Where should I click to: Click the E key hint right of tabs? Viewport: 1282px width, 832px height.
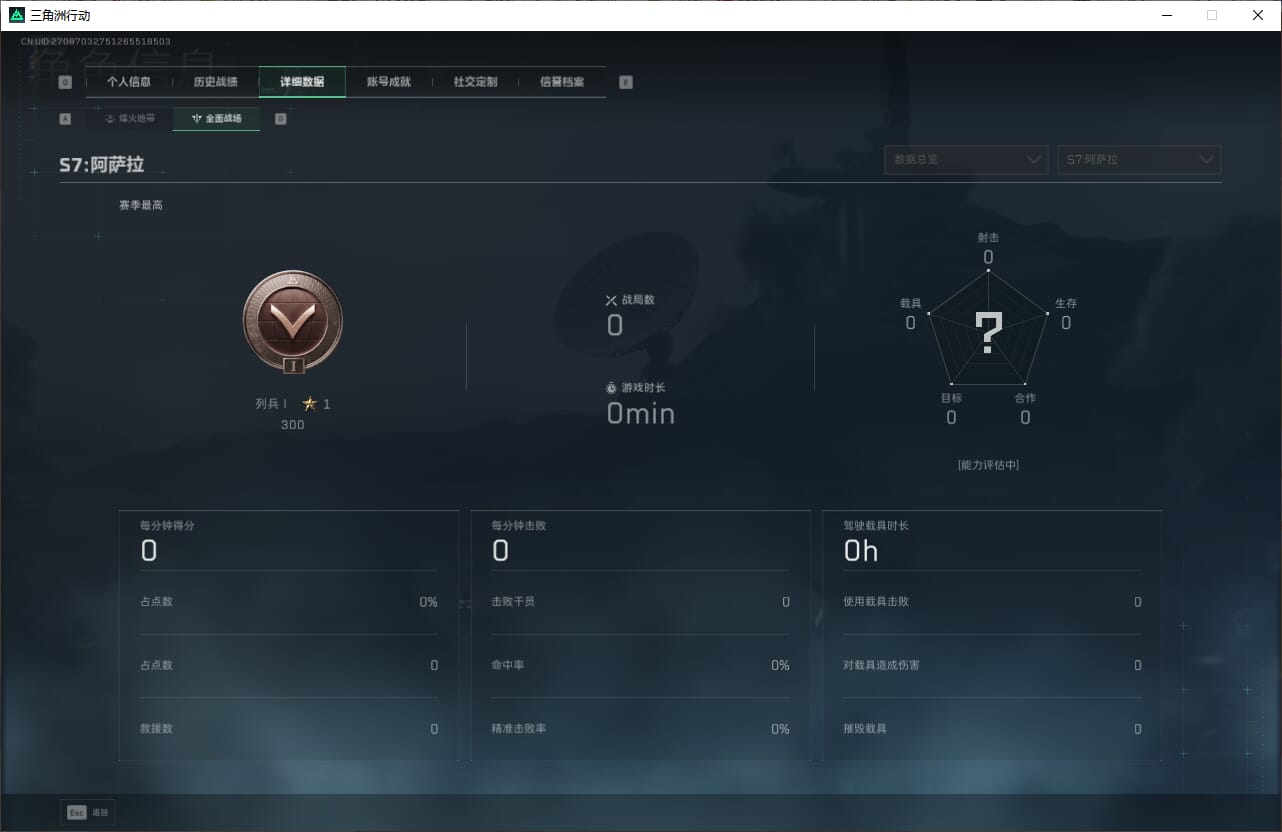tap(626, 83)
